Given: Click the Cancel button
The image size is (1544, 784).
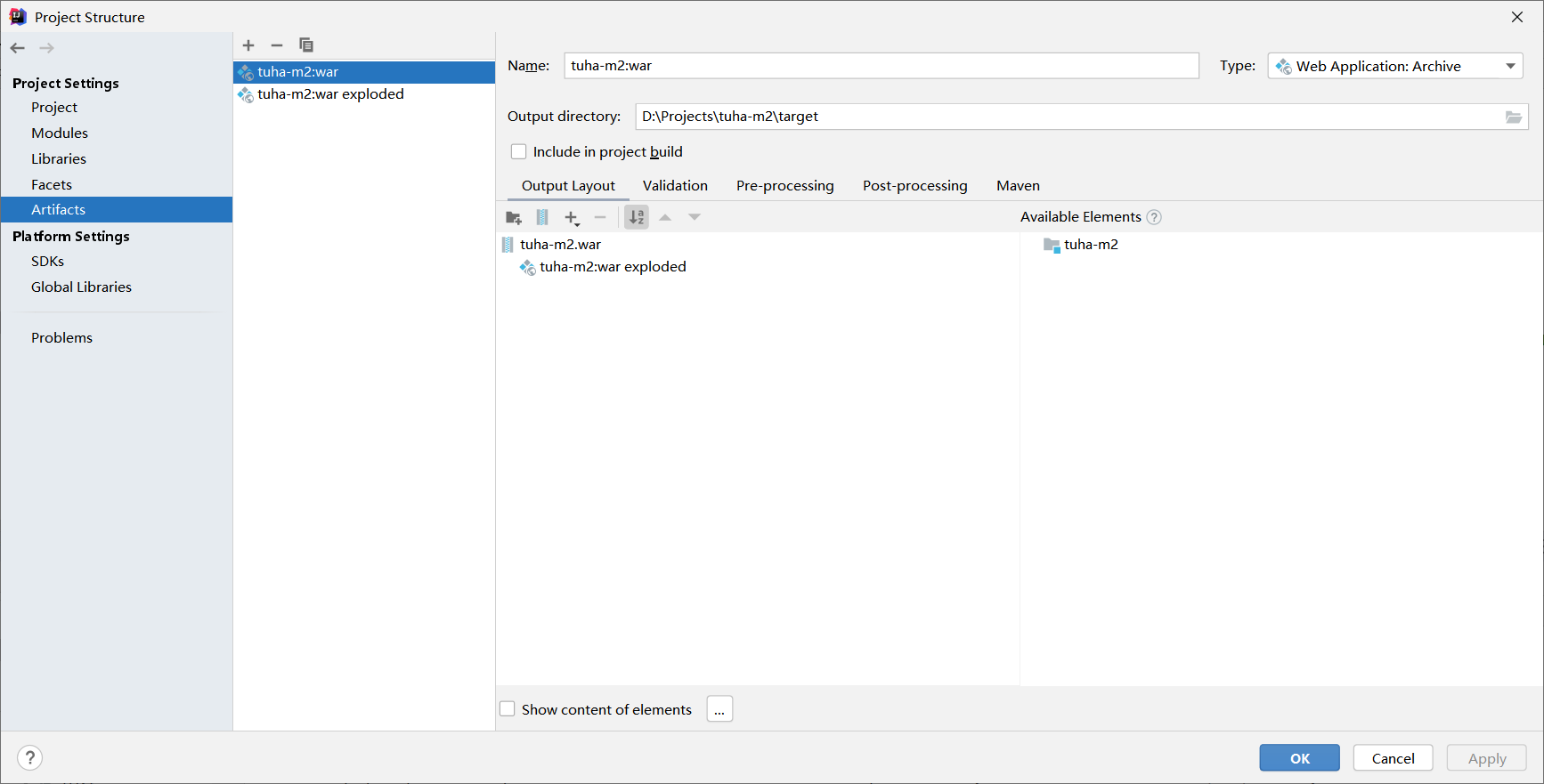Looking at the screenshot, I should pos(1393,758).
